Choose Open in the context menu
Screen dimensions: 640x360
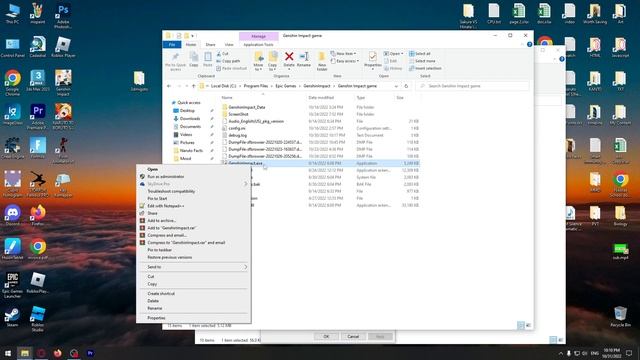[x=153, y=169]
